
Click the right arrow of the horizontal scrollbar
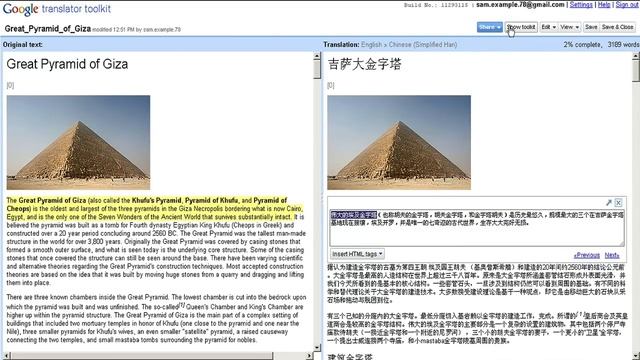[x=309, y=356]
